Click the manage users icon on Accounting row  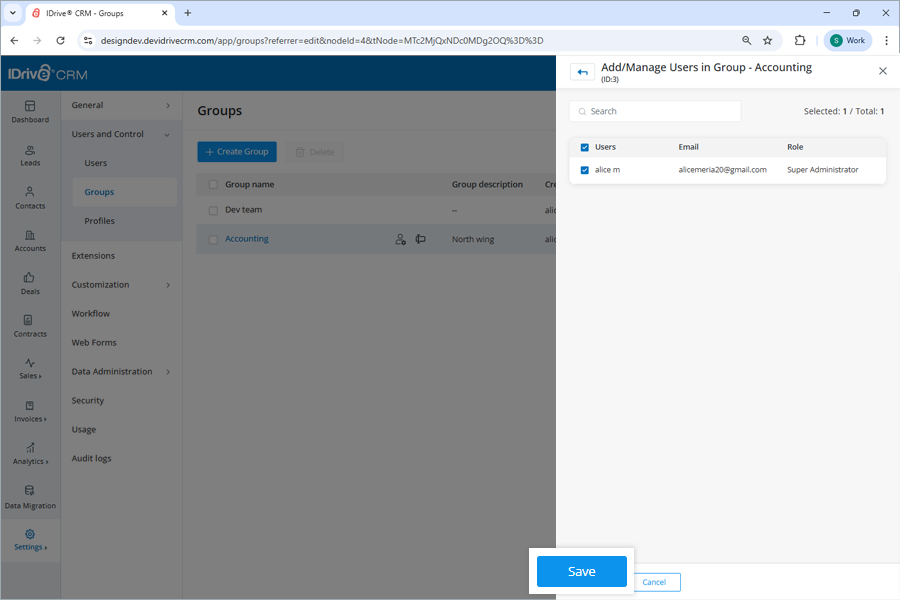tap(400, 239)
